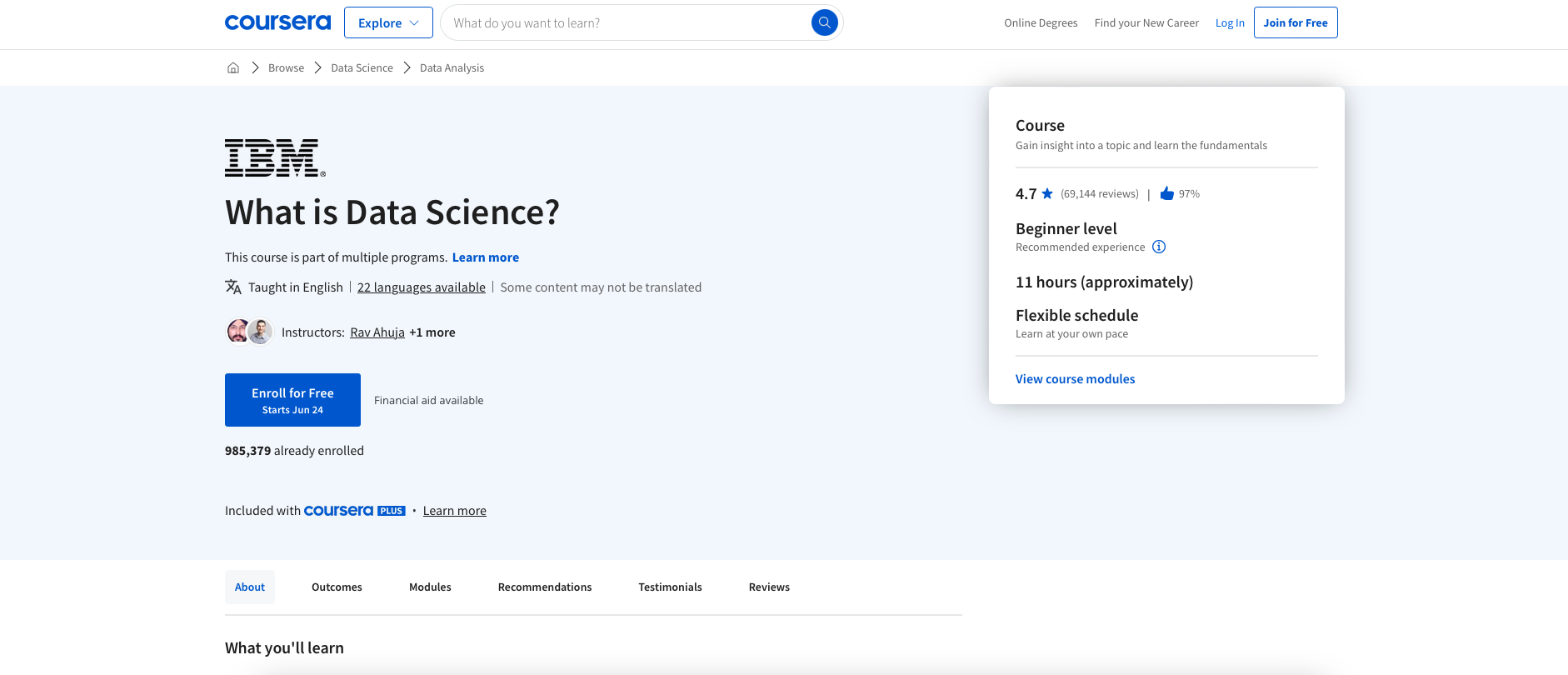1568x675 pixels.
Task: Click the instructor avatar photos
Action: 249,332
